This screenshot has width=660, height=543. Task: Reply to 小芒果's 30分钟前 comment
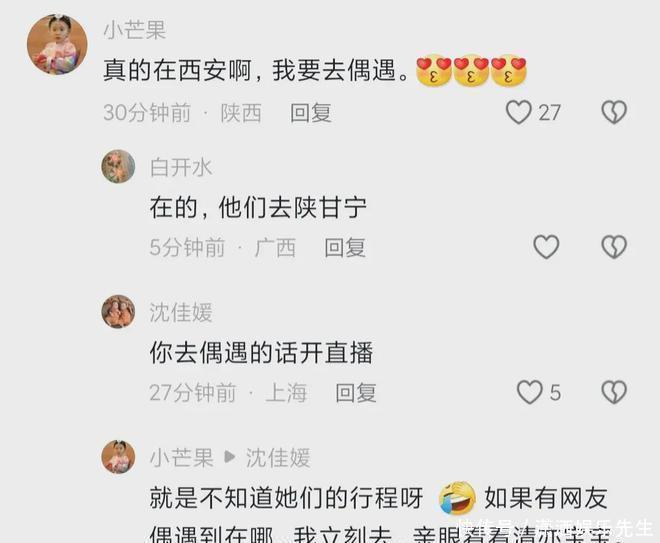coord(311,113)
